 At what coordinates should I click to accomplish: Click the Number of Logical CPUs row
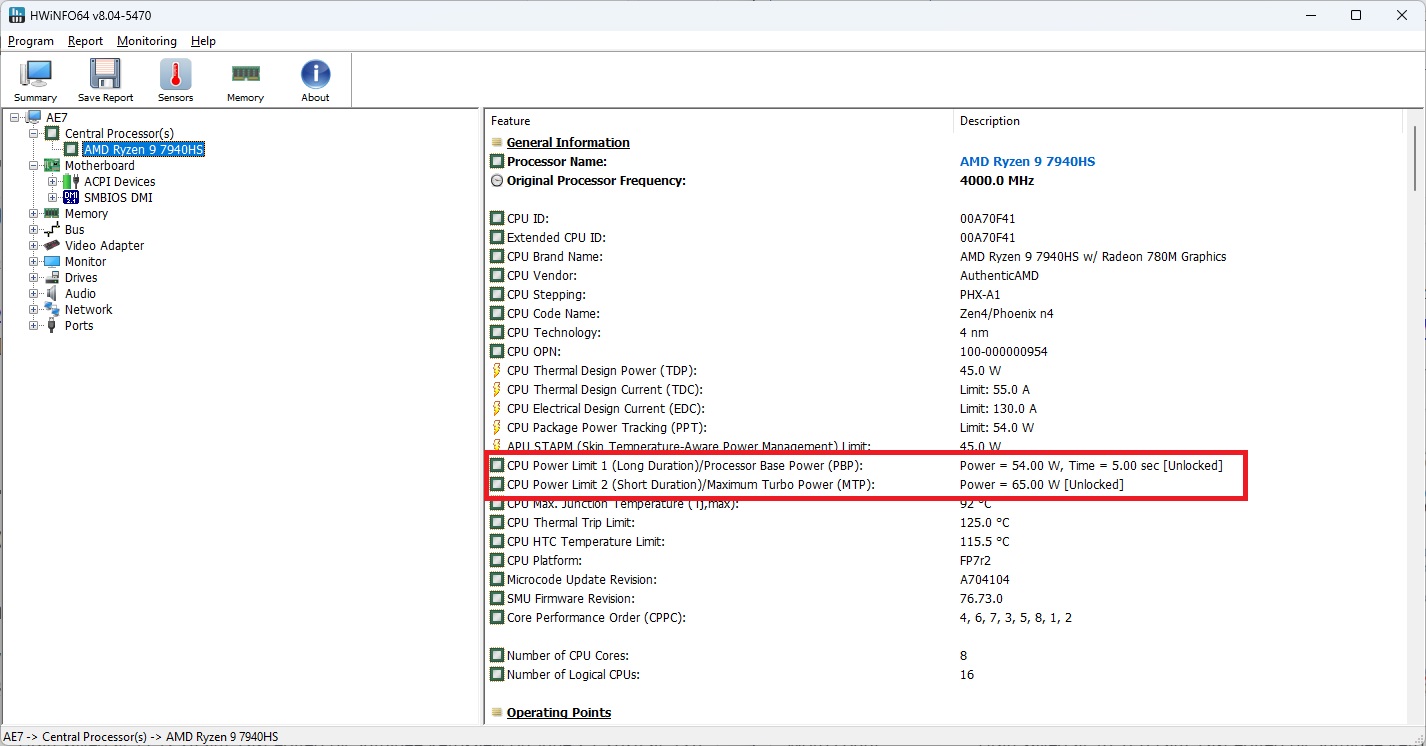pyautogui.click(x=945, y=675)
